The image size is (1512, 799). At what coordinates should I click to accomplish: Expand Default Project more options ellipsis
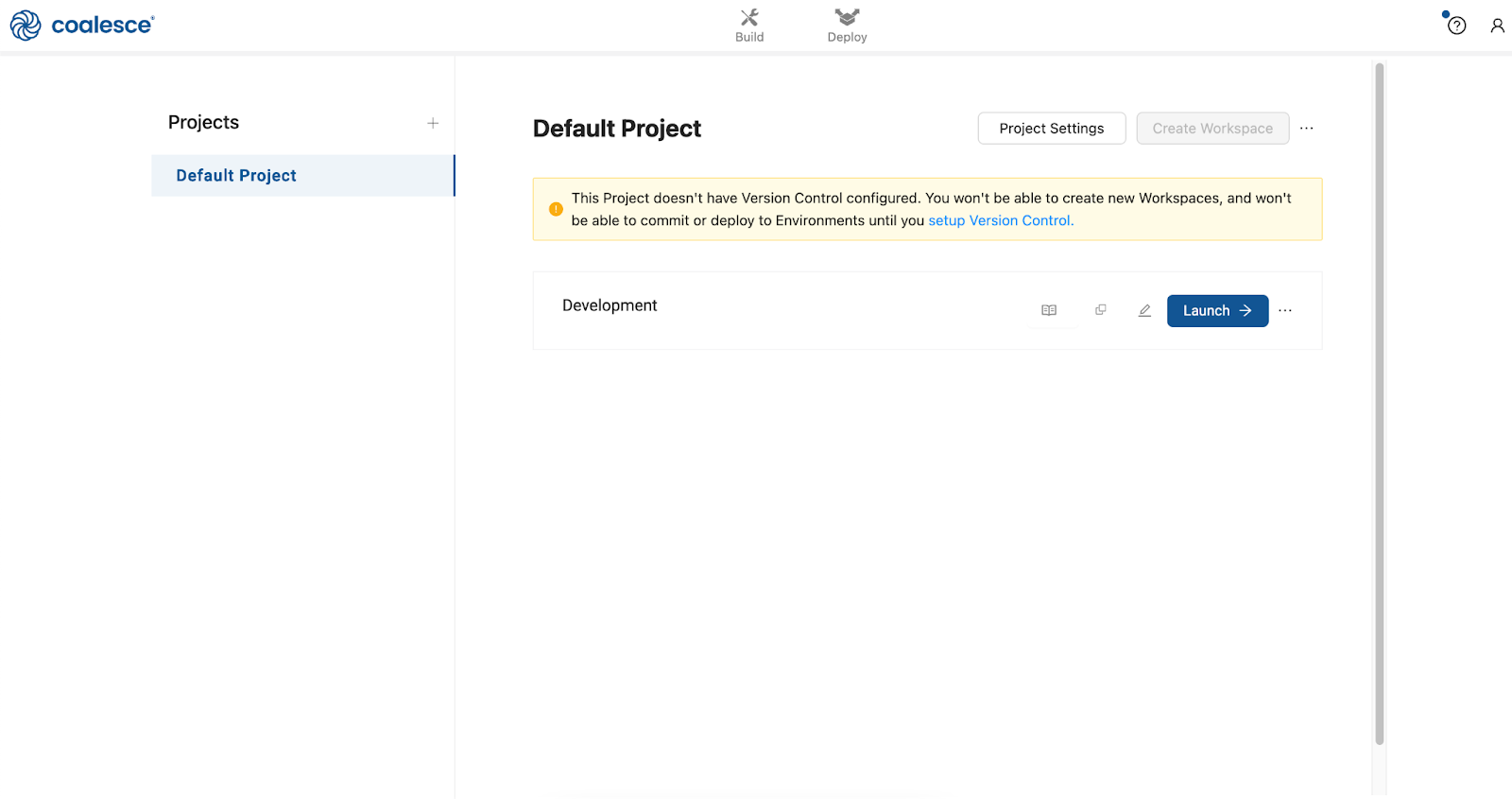click(x=1306, y=129)
